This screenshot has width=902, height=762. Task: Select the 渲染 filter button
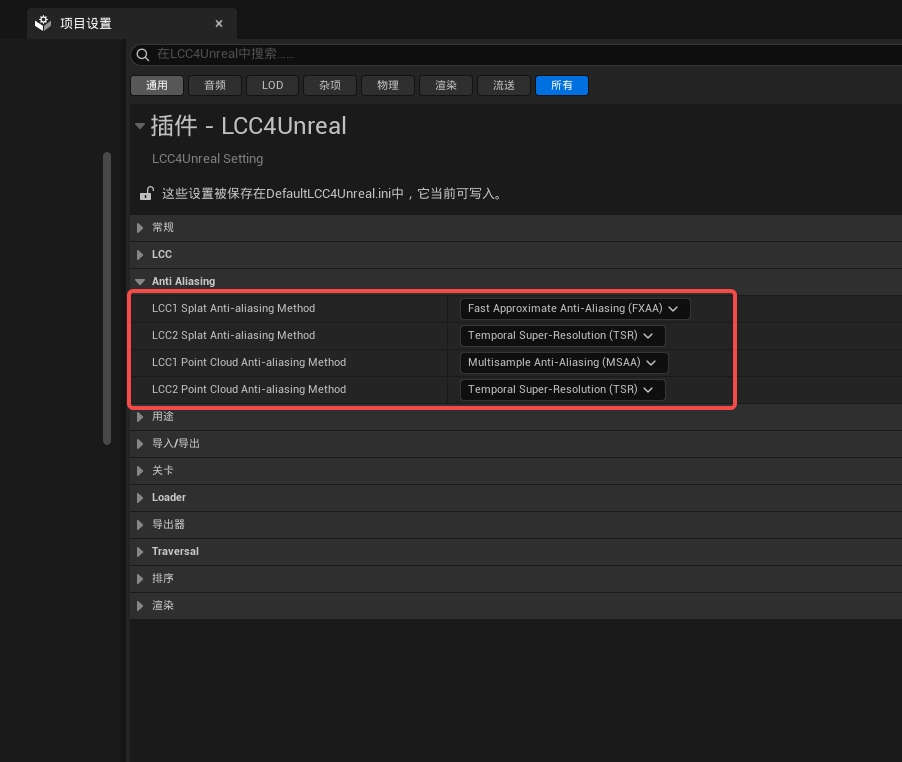click(446, 85)
